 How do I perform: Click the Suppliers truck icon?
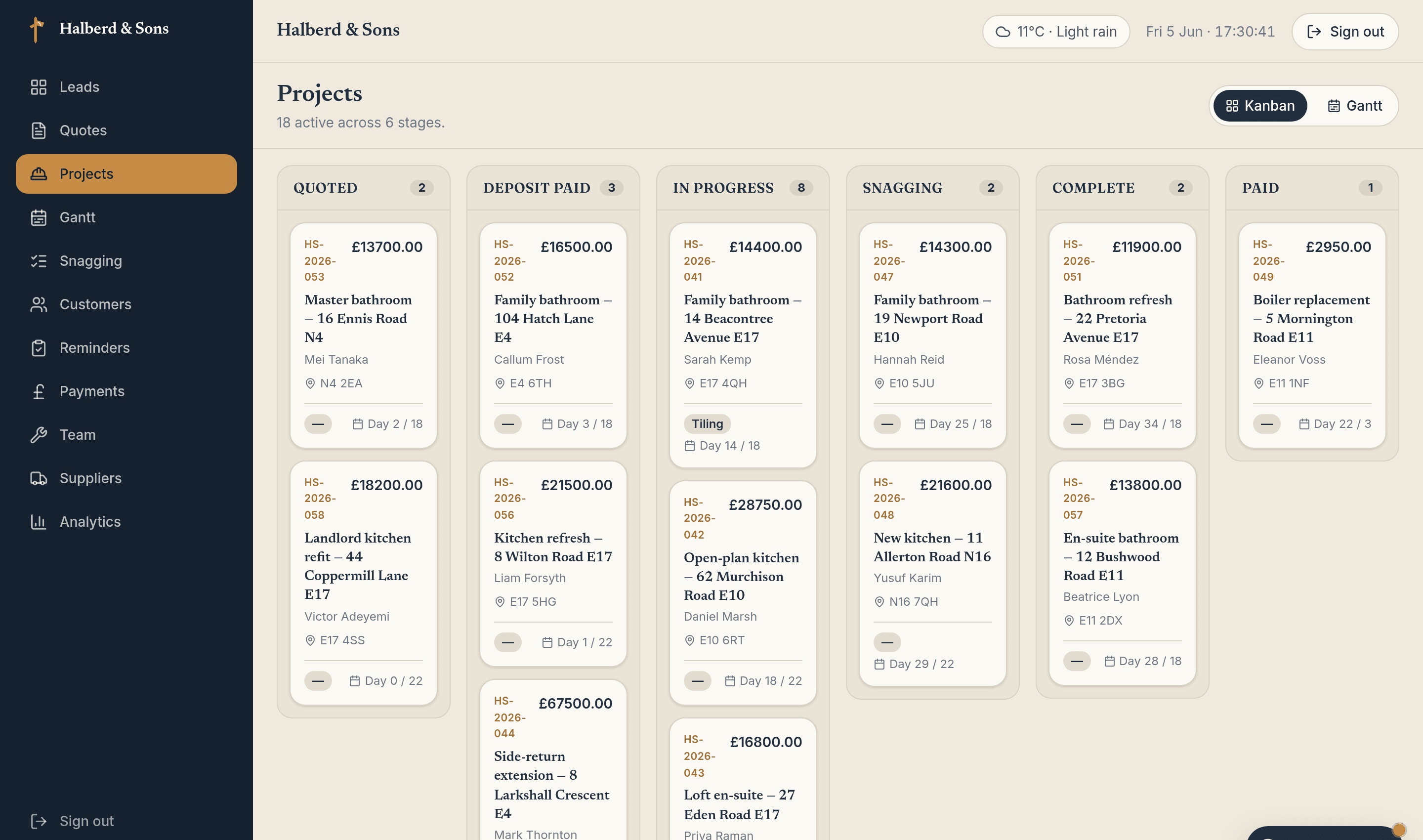39,478
